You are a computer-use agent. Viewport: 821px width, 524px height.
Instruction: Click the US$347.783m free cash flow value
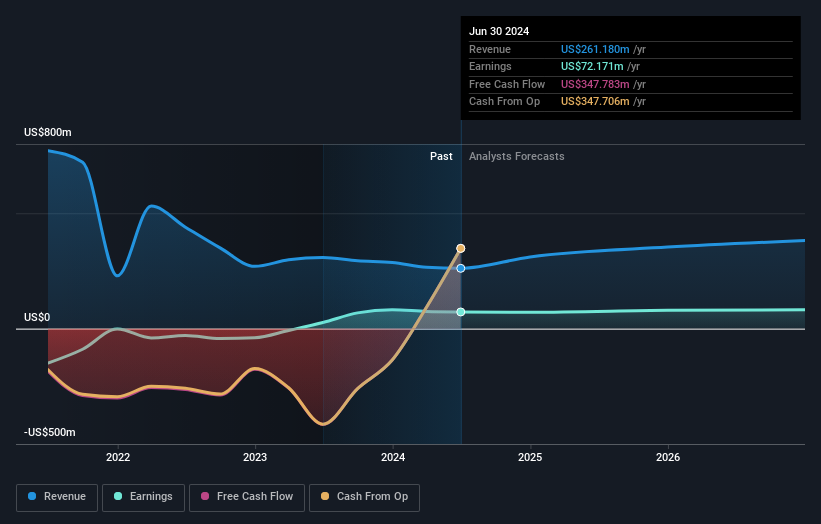[595, 84]
